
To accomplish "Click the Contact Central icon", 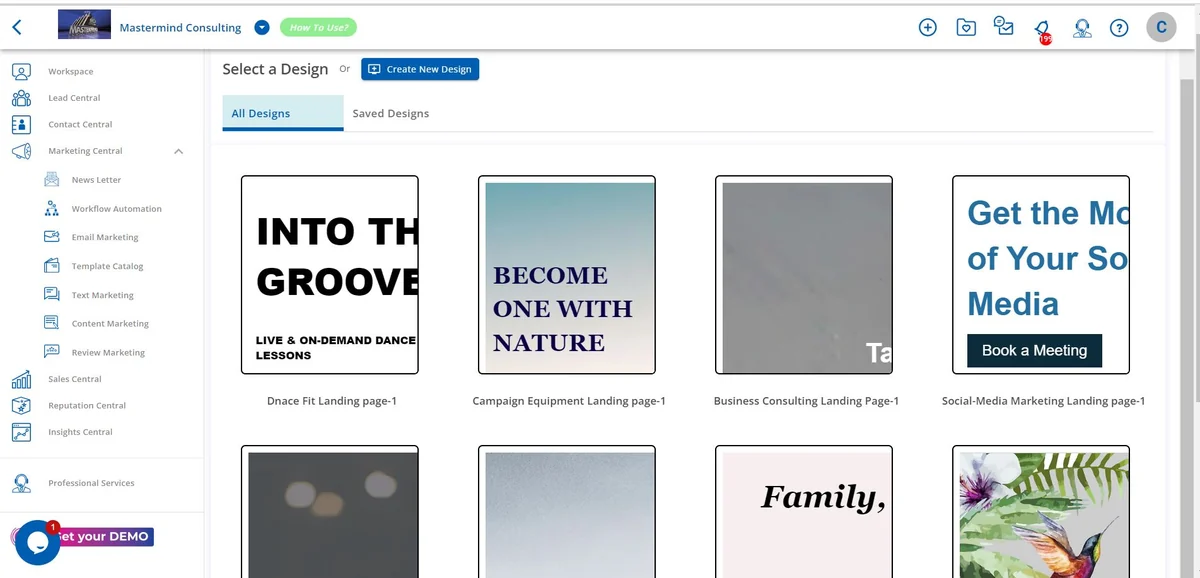I will [x=21, y=124].
